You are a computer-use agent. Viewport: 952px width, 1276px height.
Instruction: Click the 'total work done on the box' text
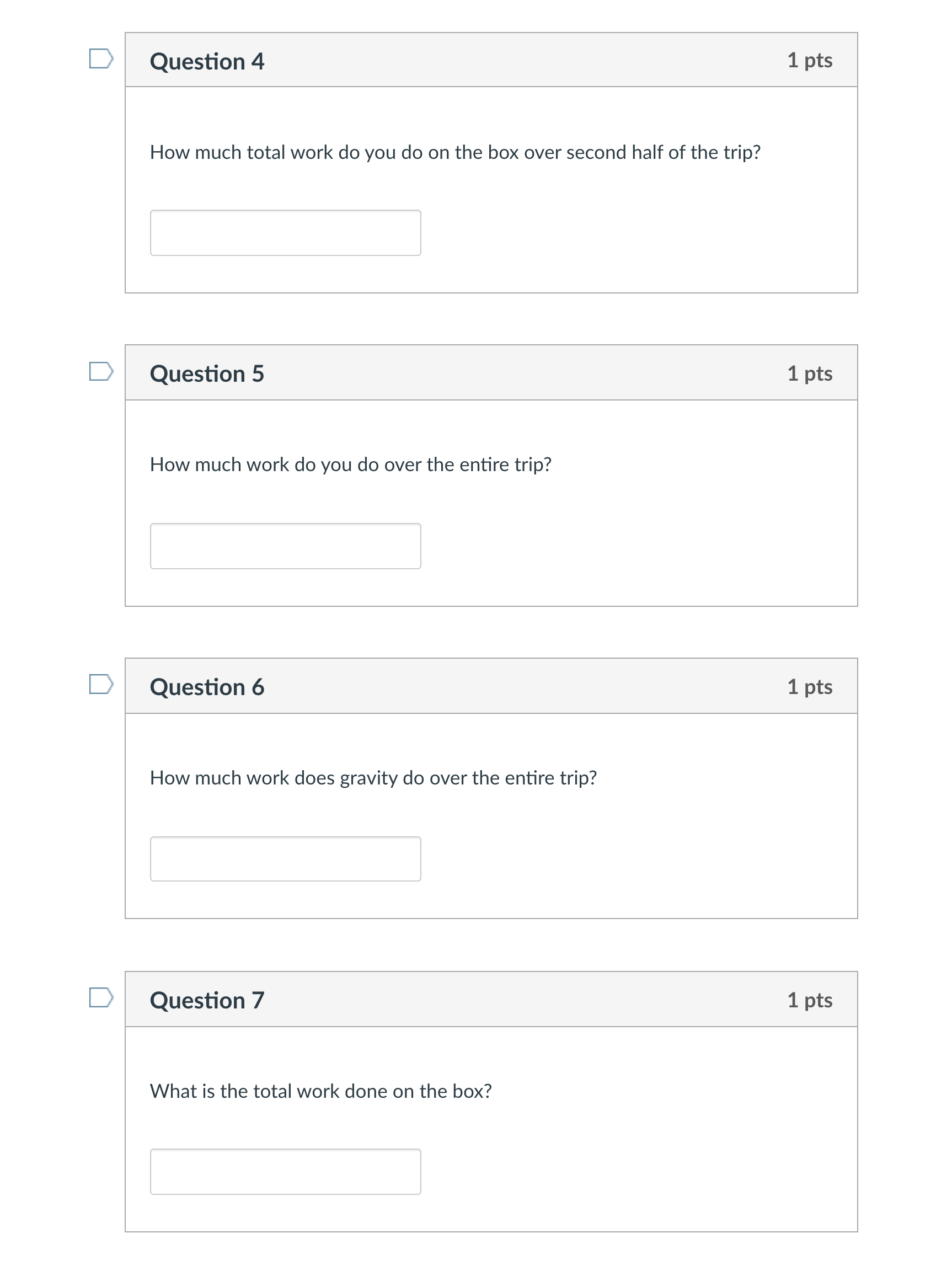321,1091
